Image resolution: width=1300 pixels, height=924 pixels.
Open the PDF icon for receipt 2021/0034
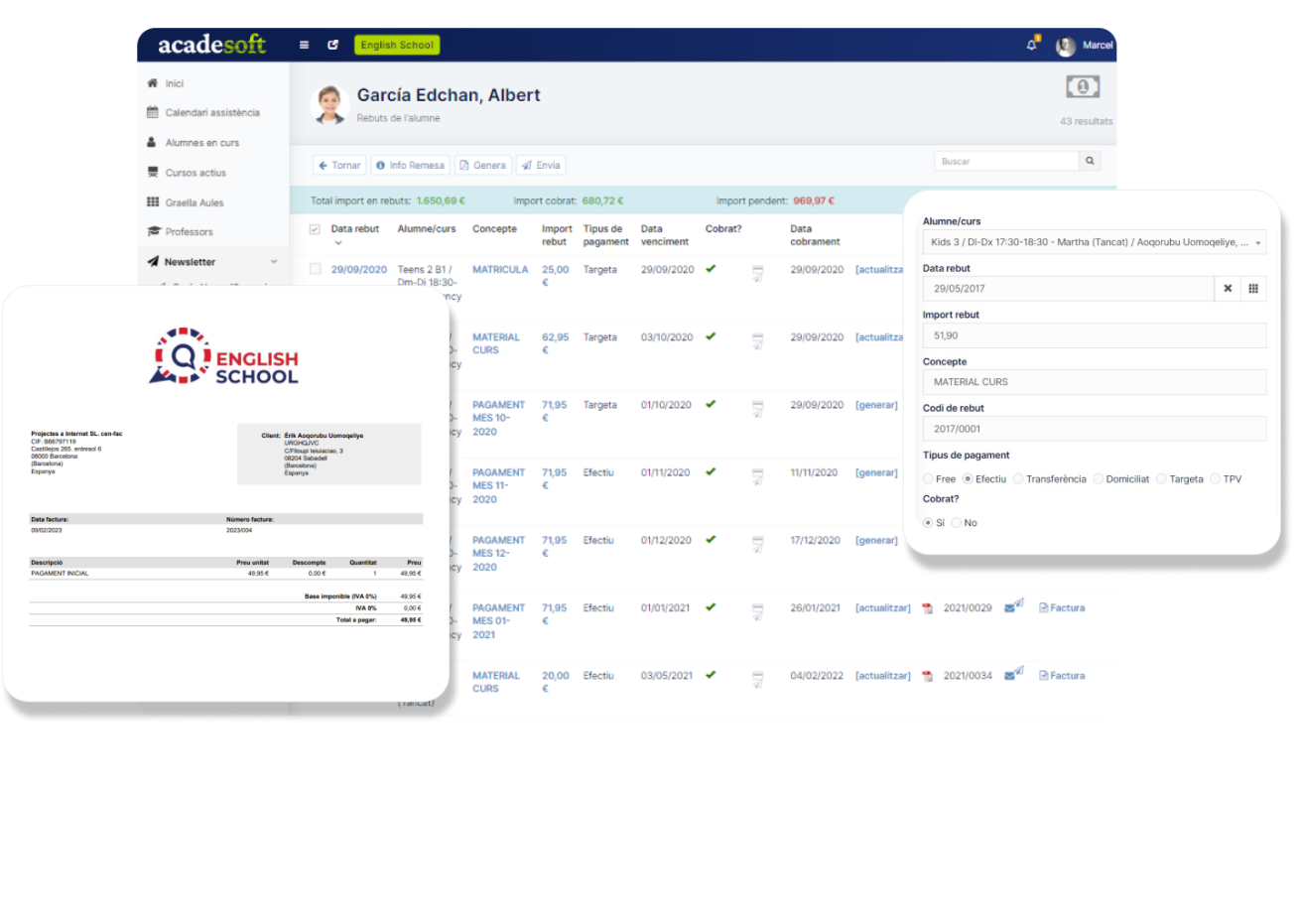927,676
